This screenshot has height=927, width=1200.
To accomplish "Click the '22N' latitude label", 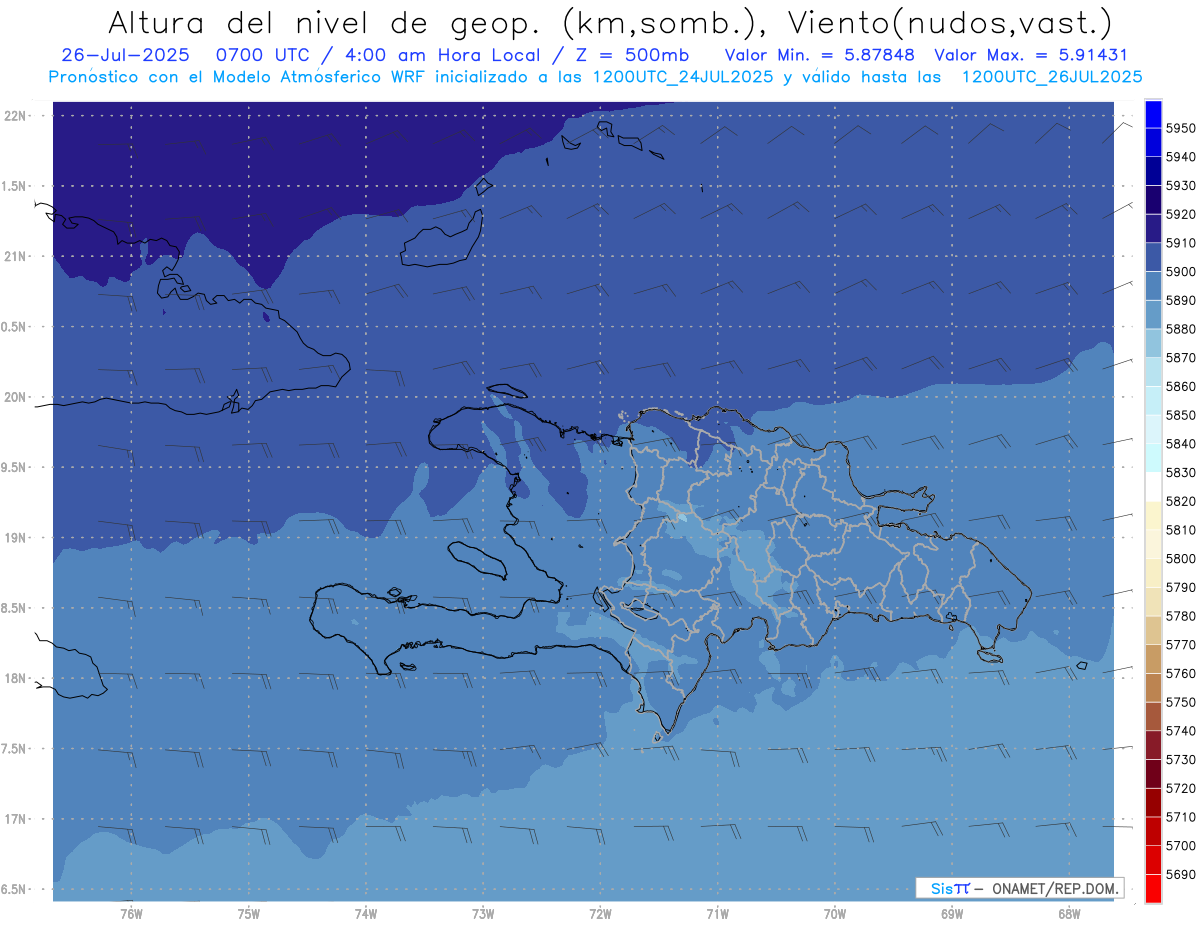I will [x=16, y=116].
